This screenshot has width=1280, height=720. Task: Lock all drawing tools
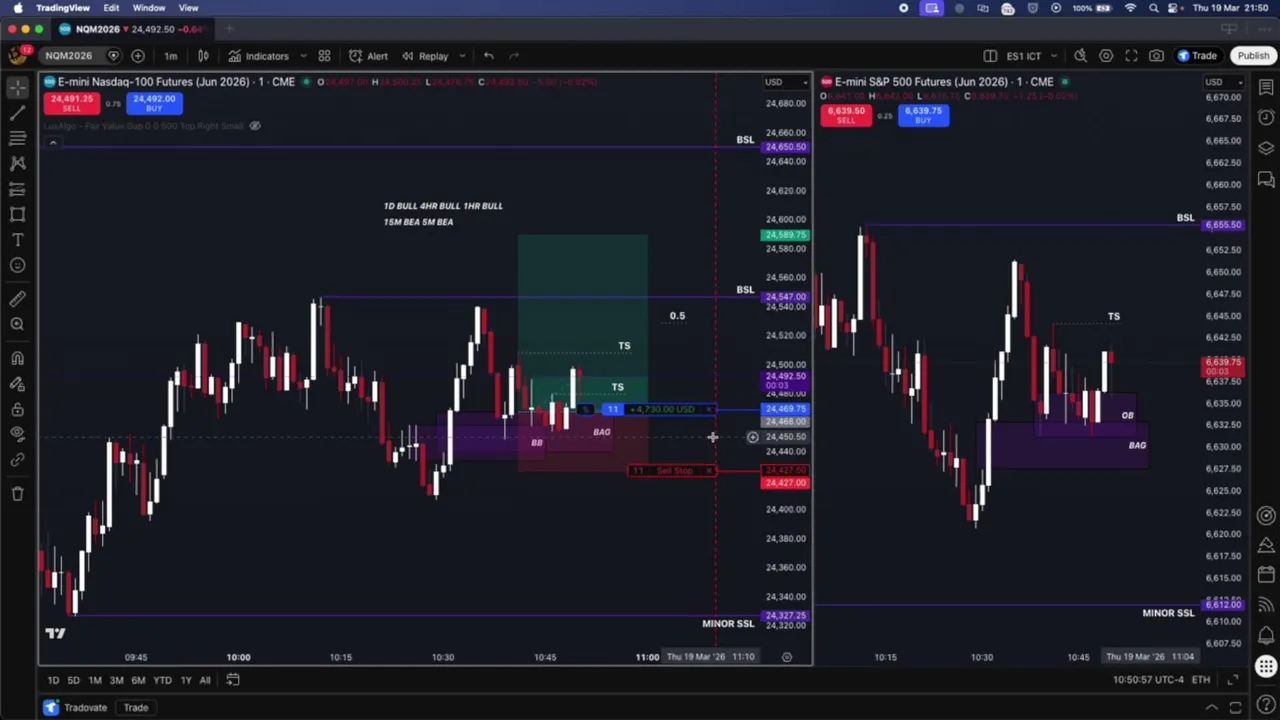tap(17, 409)
